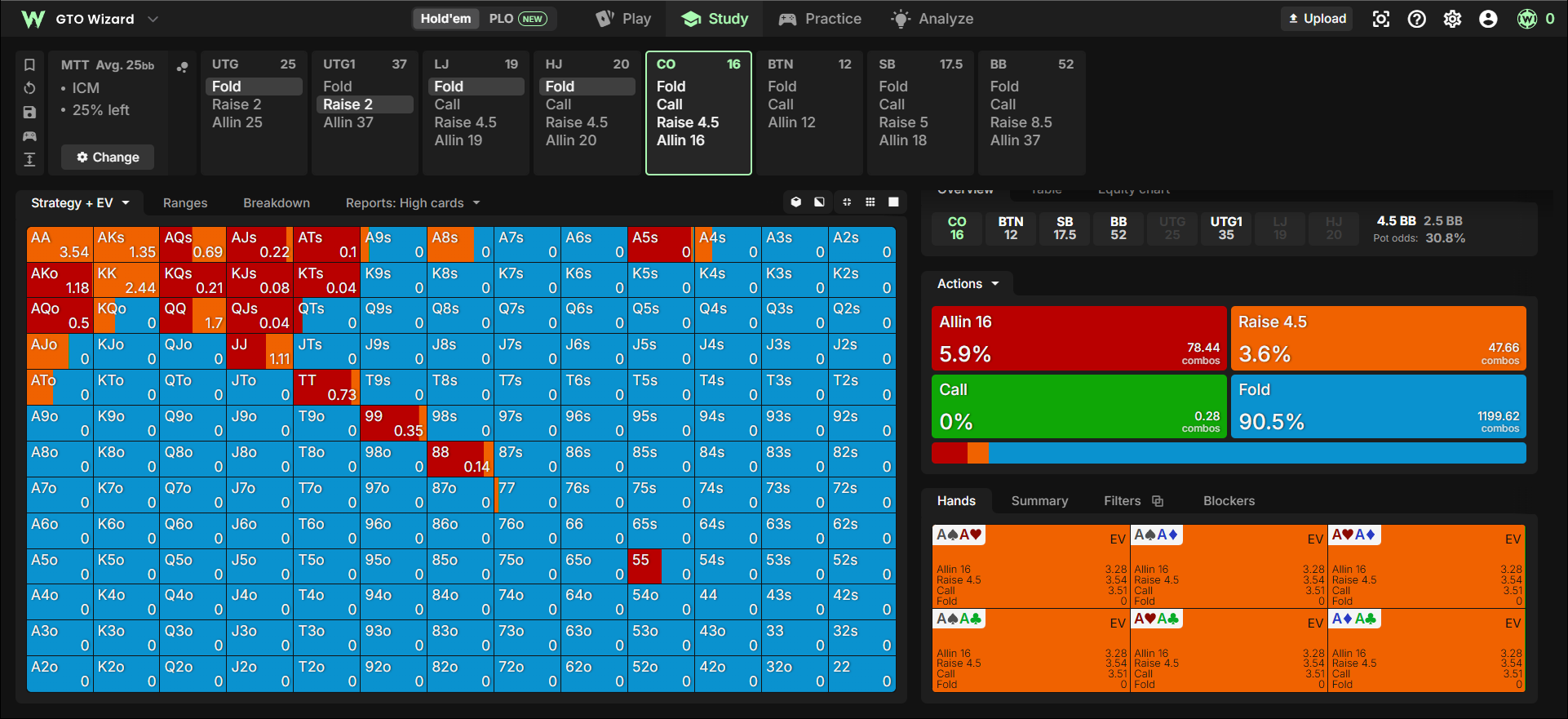This screenshot has width=1568, height=719.
Task: Click the gamepad icon in left sidebar
Action: 29,136
